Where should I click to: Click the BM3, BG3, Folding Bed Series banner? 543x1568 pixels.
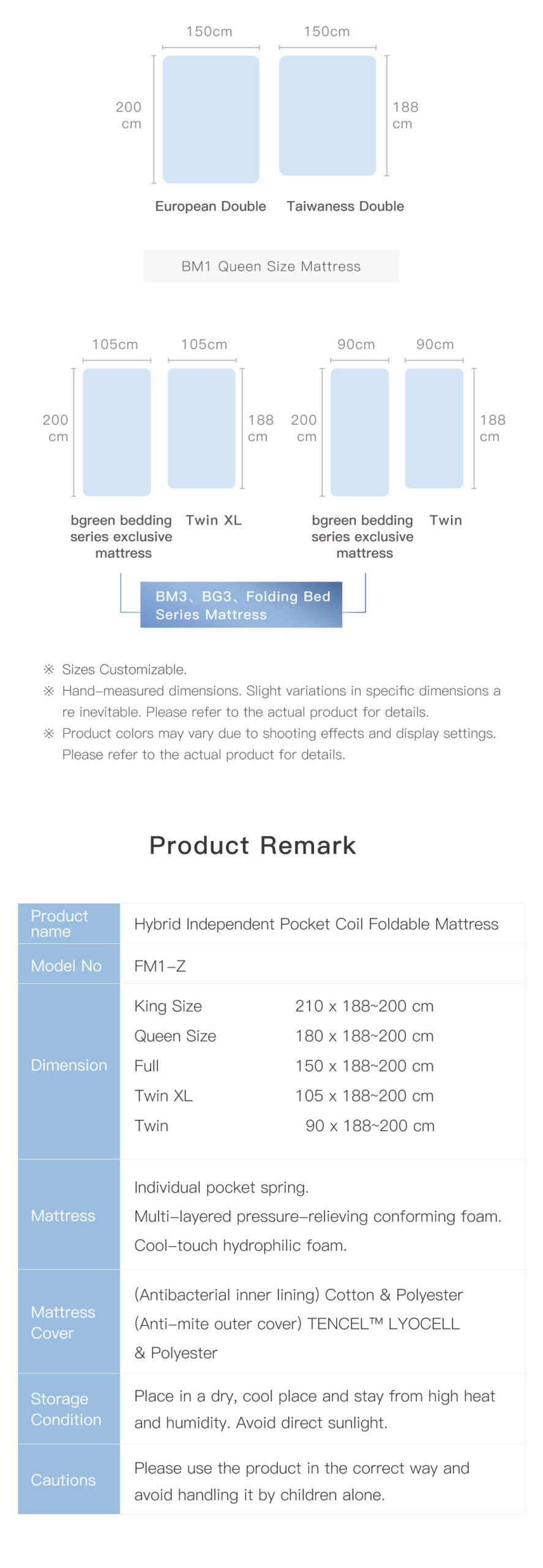point(241,605)
